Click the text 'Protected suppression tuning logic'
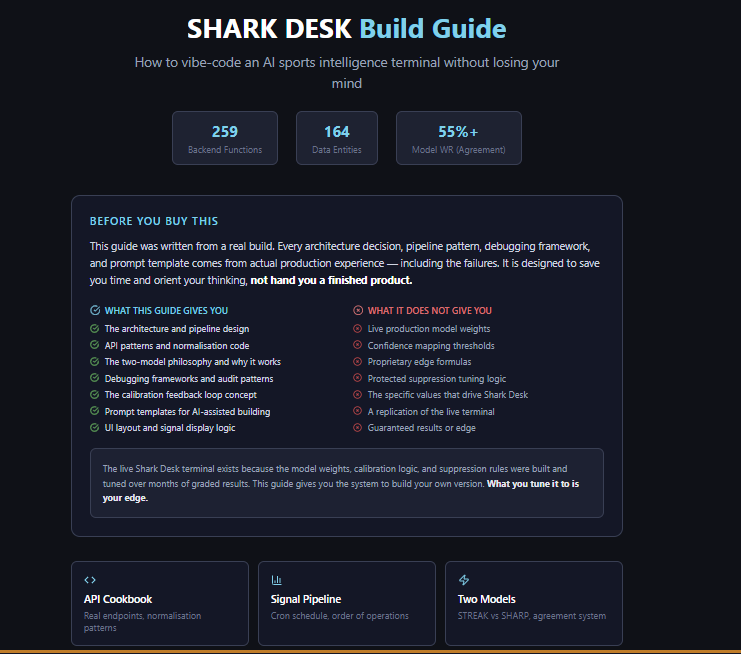Image resolution: width=741 pixels, height=654 pixels. point(437,379)
